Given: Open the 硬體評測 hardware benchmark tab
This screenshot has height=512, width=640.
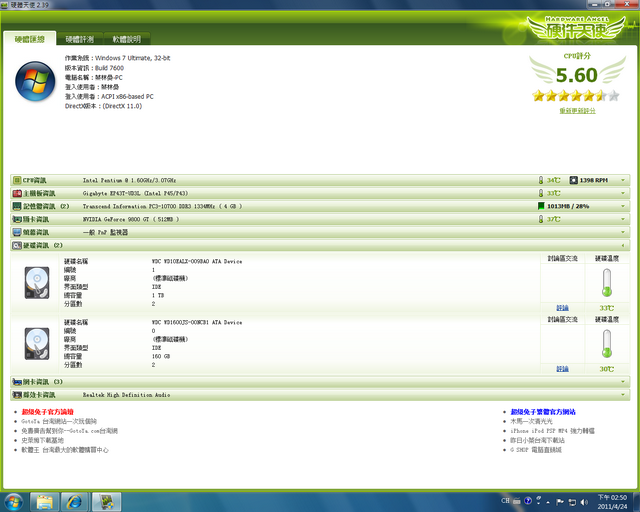Looking at the screenshot, I should (x=80, y=39).
